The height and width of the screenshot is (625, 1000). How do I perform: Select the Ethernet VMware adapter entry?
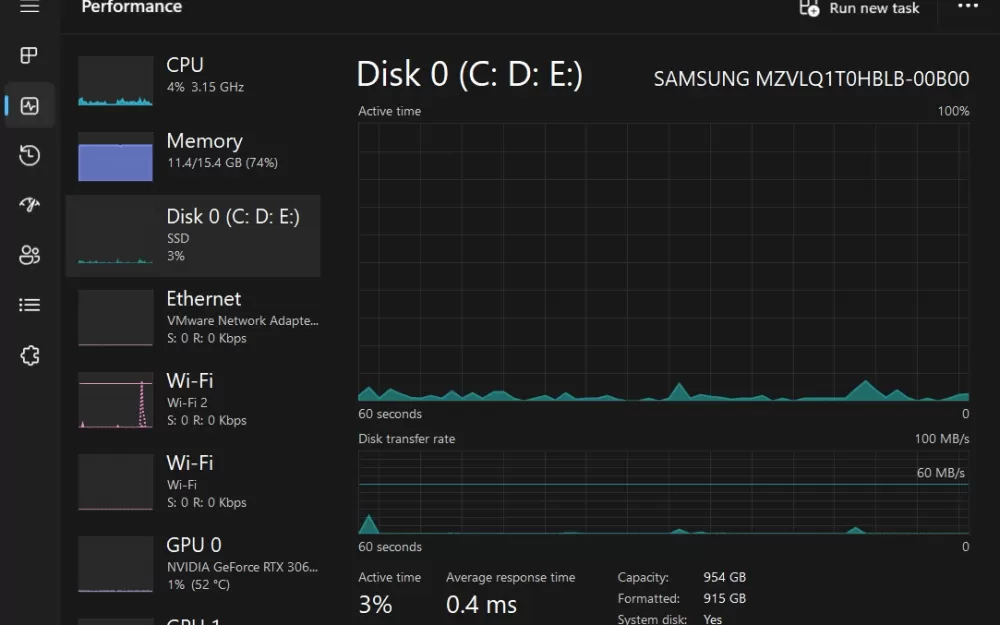[x=193, y=318]
